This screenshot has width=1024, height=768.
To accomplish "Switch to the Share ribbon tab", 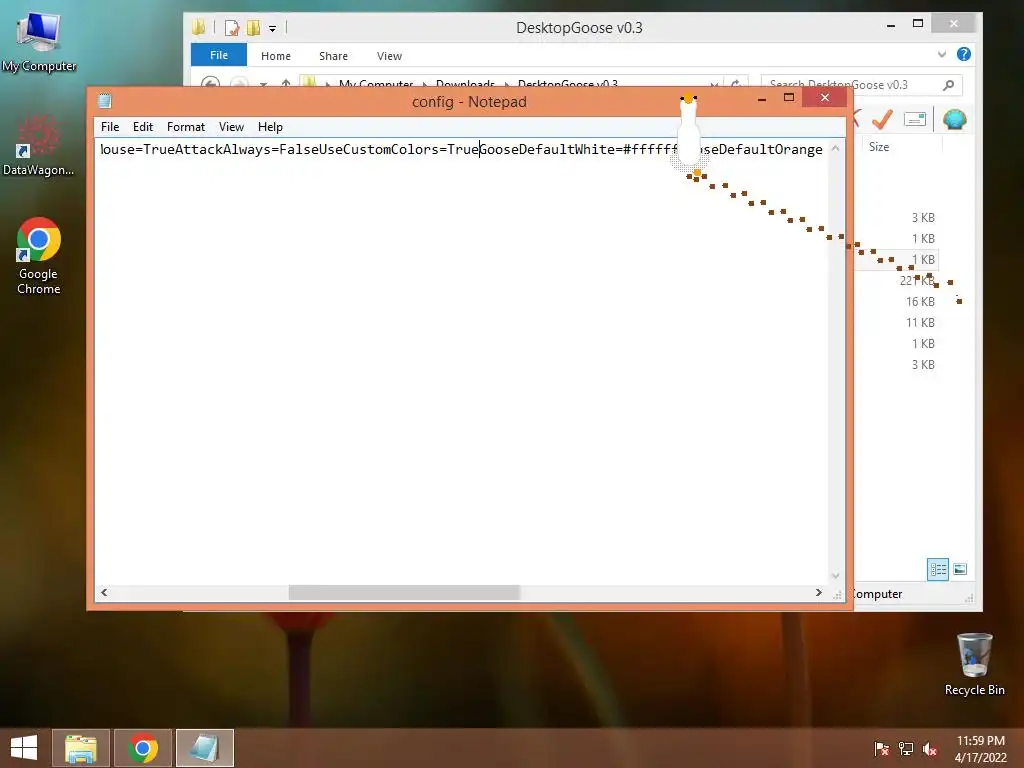I will pyautogui.click(x=333, y=56).
